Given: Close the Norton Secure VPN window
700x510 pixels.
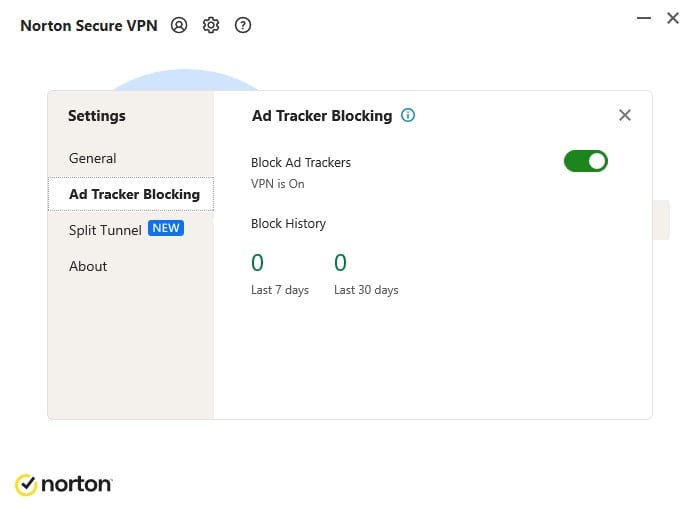Looking at the screenshot, I should 673,18.
